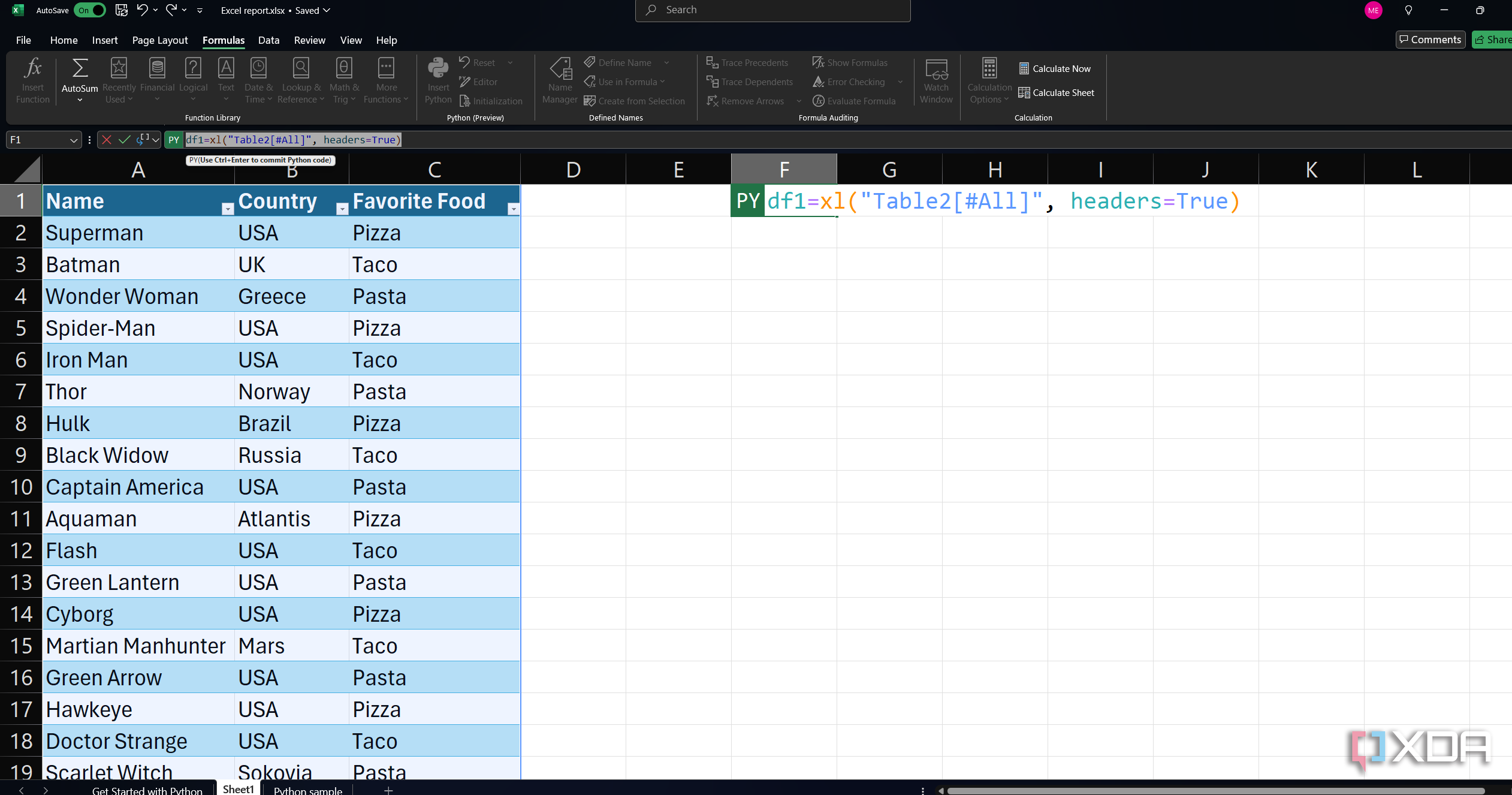Screen dimensions: 1512x795
Task: Open the Python sample sheet tab
Action: point(307,790)
